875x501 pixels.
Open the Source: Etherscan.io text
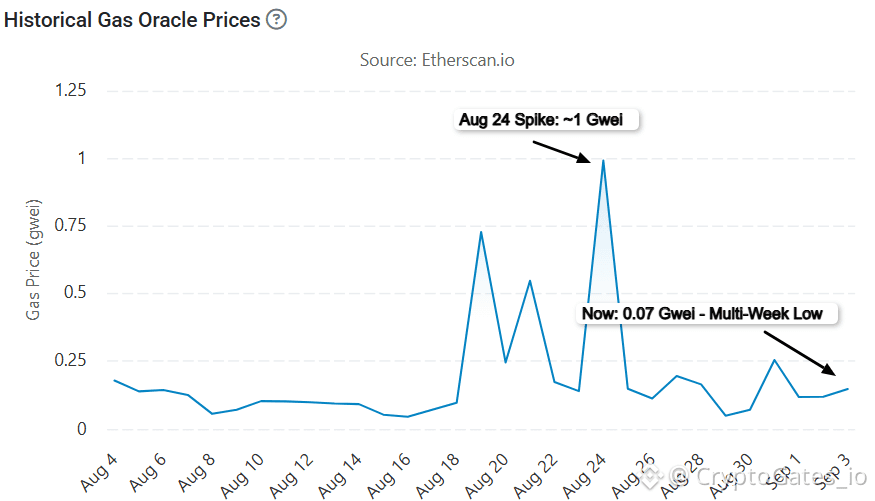point(437,60)
